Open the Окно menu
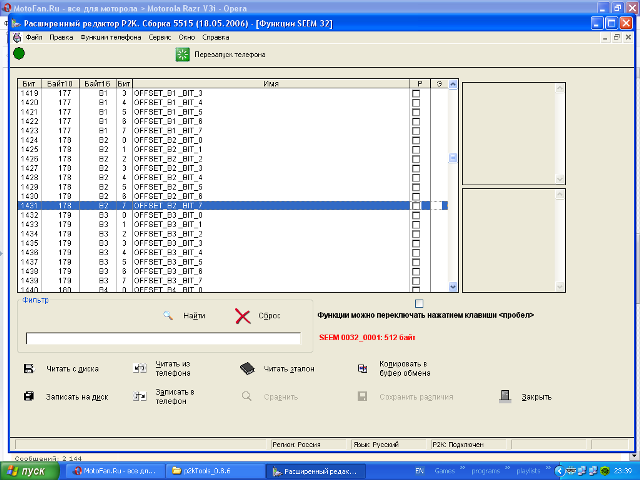The width and height of the screenshot is (640, 480). tap(187, 38)
